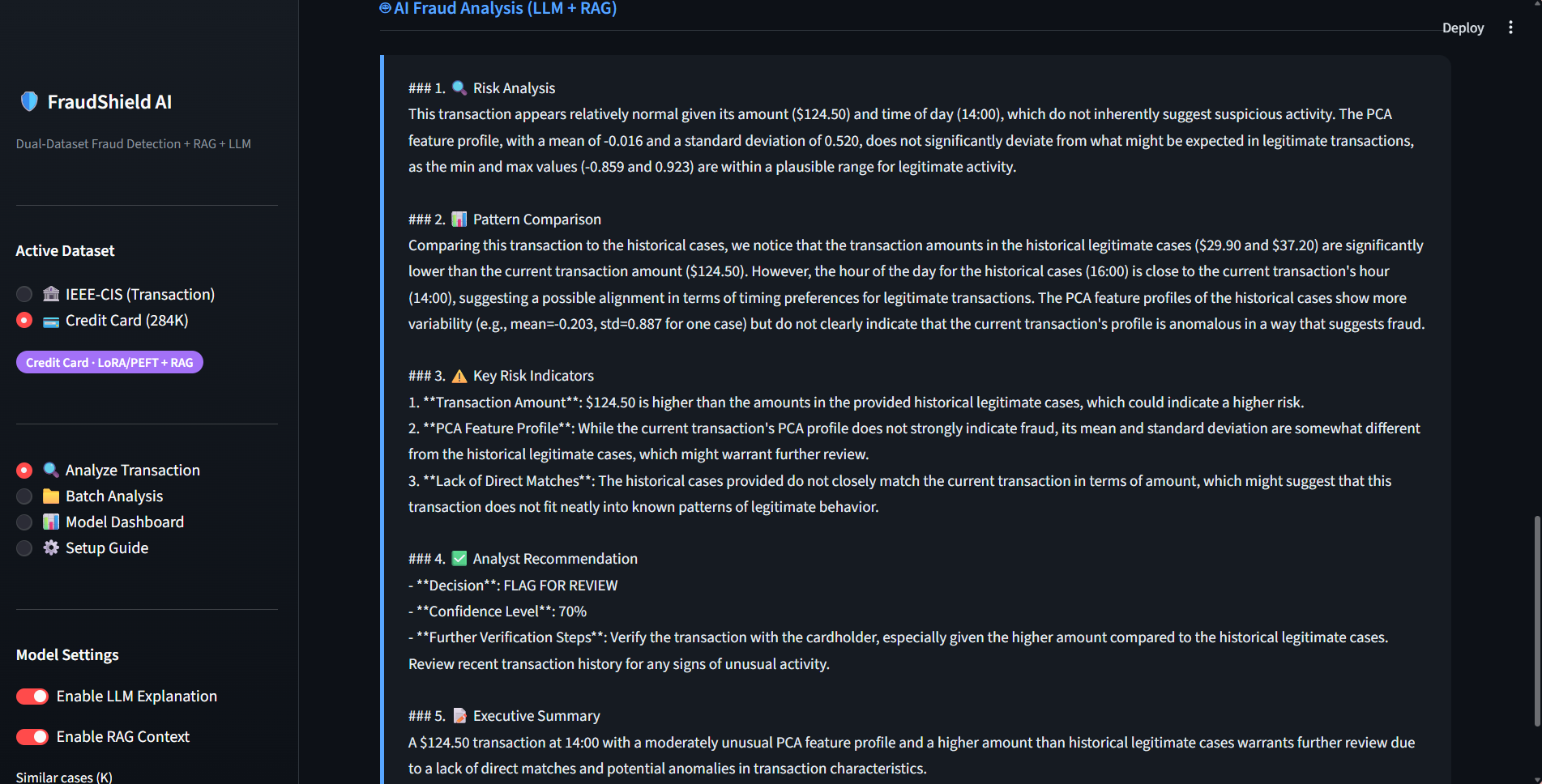This screenshot has width=1542, height=784.
Task: Click the Deploy button
Action: coord(1463,27)
